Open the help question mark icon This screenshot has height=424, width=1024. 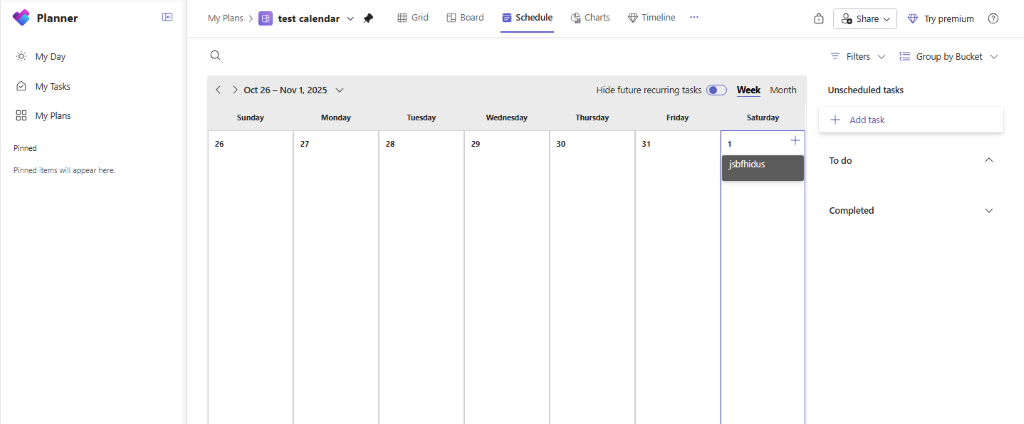pyautogui.click(x=993, y=18)
